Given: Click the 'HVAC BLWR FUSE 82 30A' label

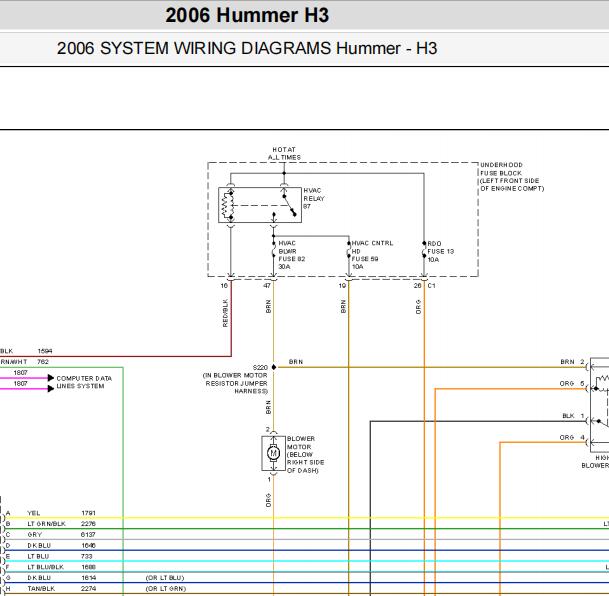Looking at the screenshot, I should (x=292, y=255).
